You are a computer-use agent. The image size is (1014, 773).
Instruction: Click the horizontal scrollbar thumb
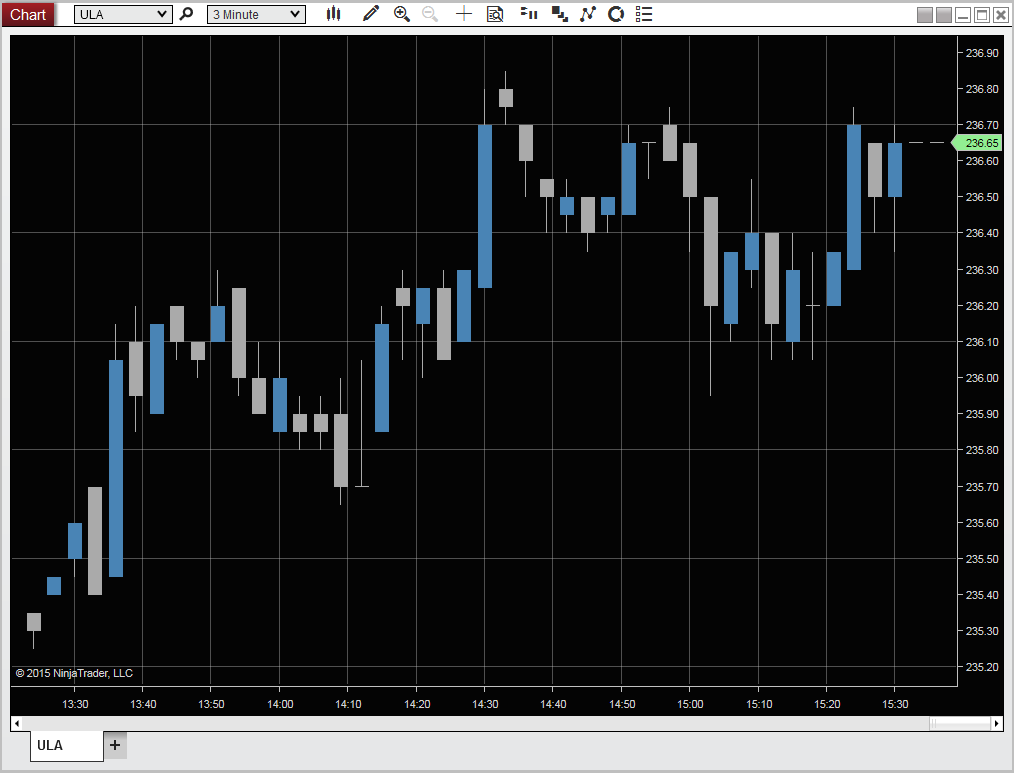(960, 723)
